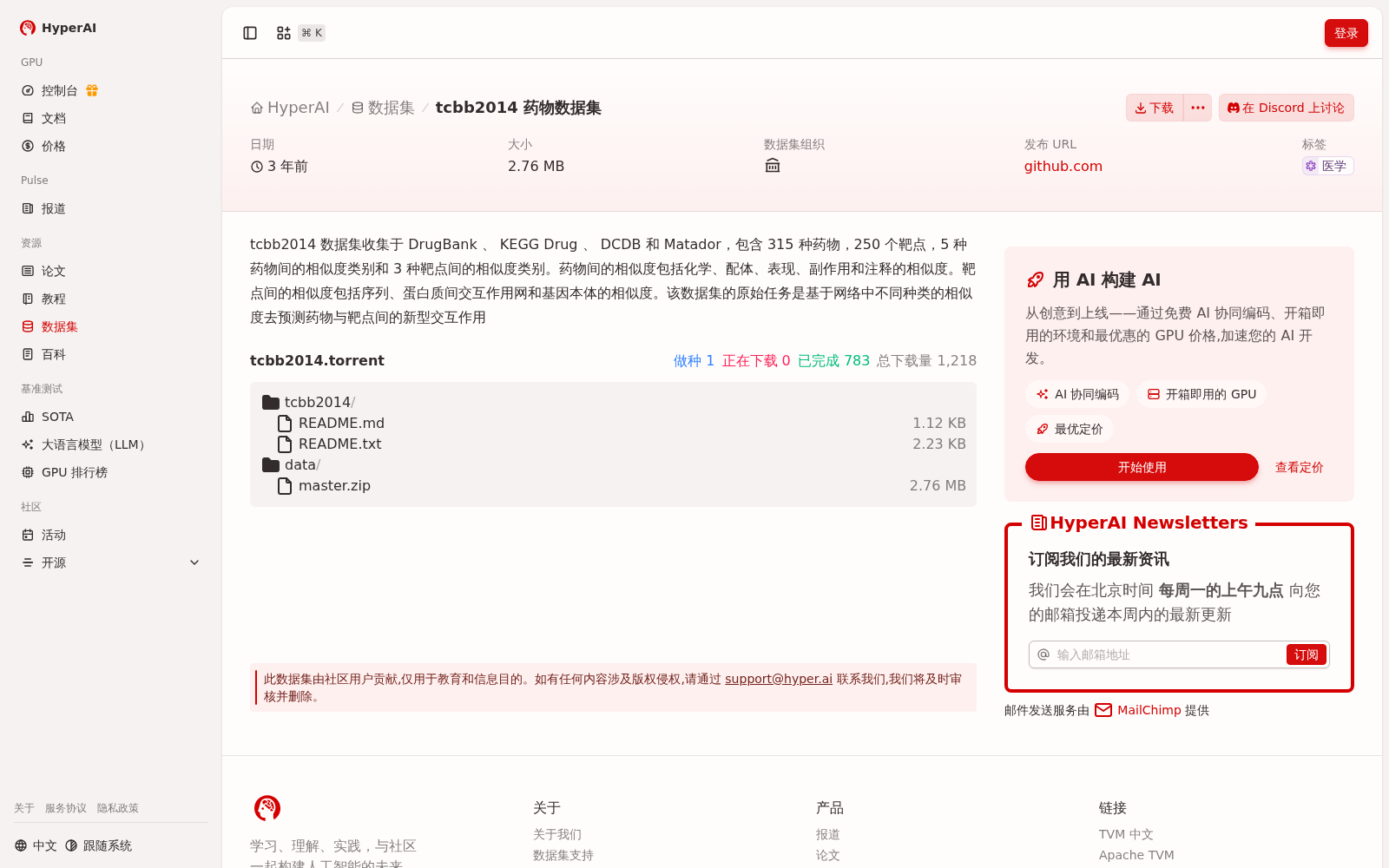Open the 查看定价 link
This screenshot has width=1389, height=868.
point(1299,467)
